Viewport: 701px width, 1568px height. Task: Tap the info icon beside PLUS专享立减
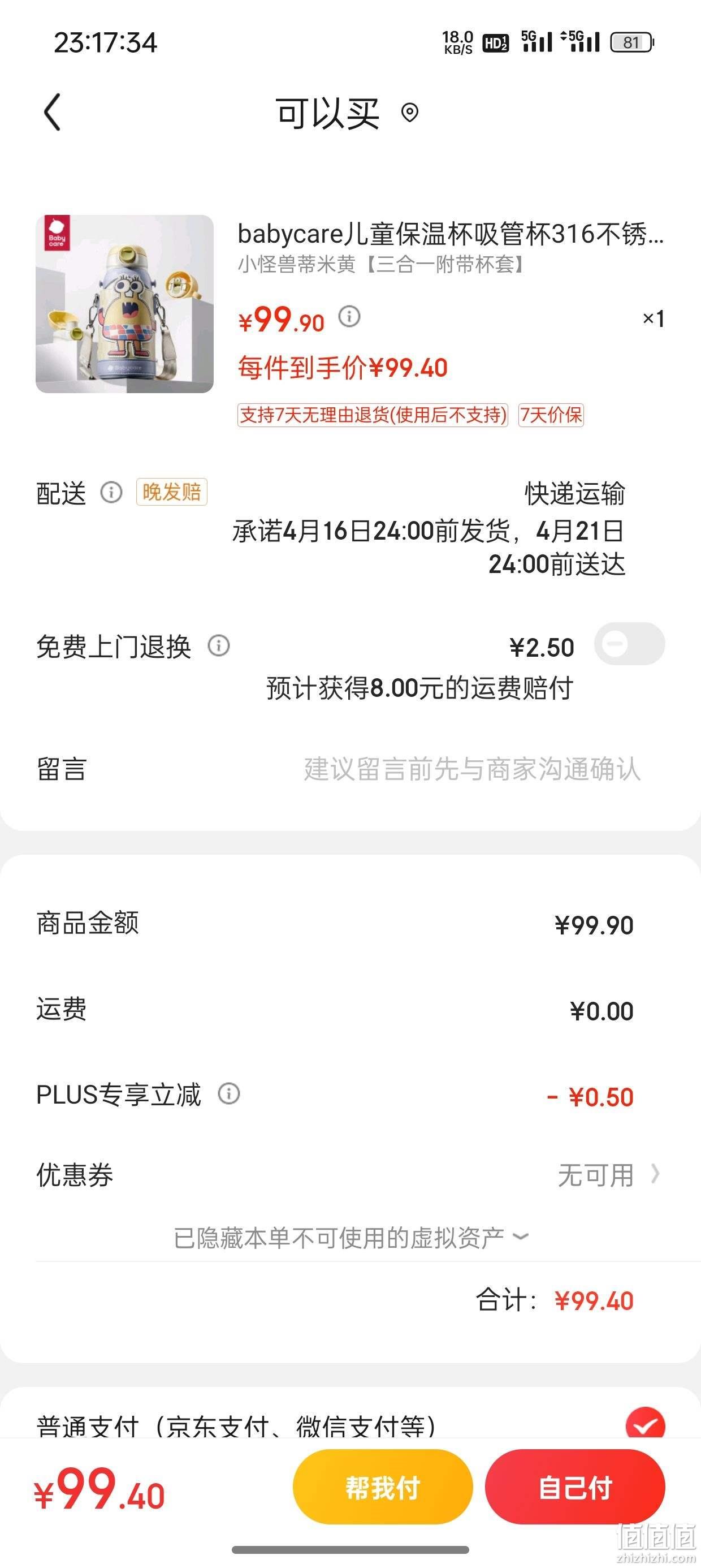(229, 1094)
